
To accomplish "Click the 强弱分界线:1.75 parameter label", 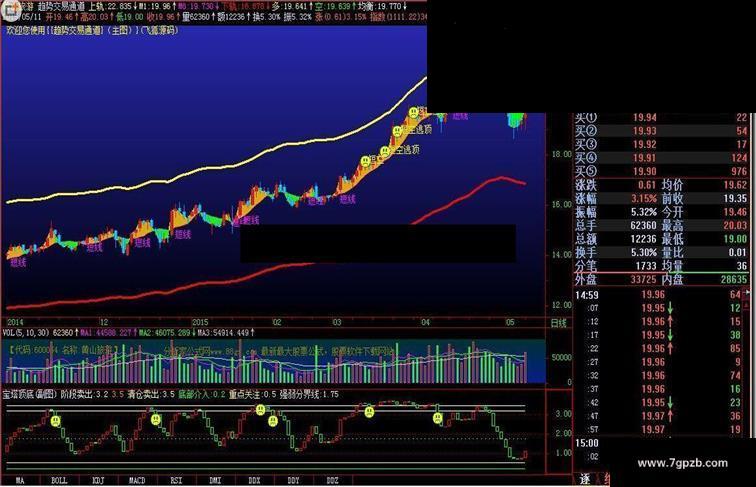I will point(309,394).
